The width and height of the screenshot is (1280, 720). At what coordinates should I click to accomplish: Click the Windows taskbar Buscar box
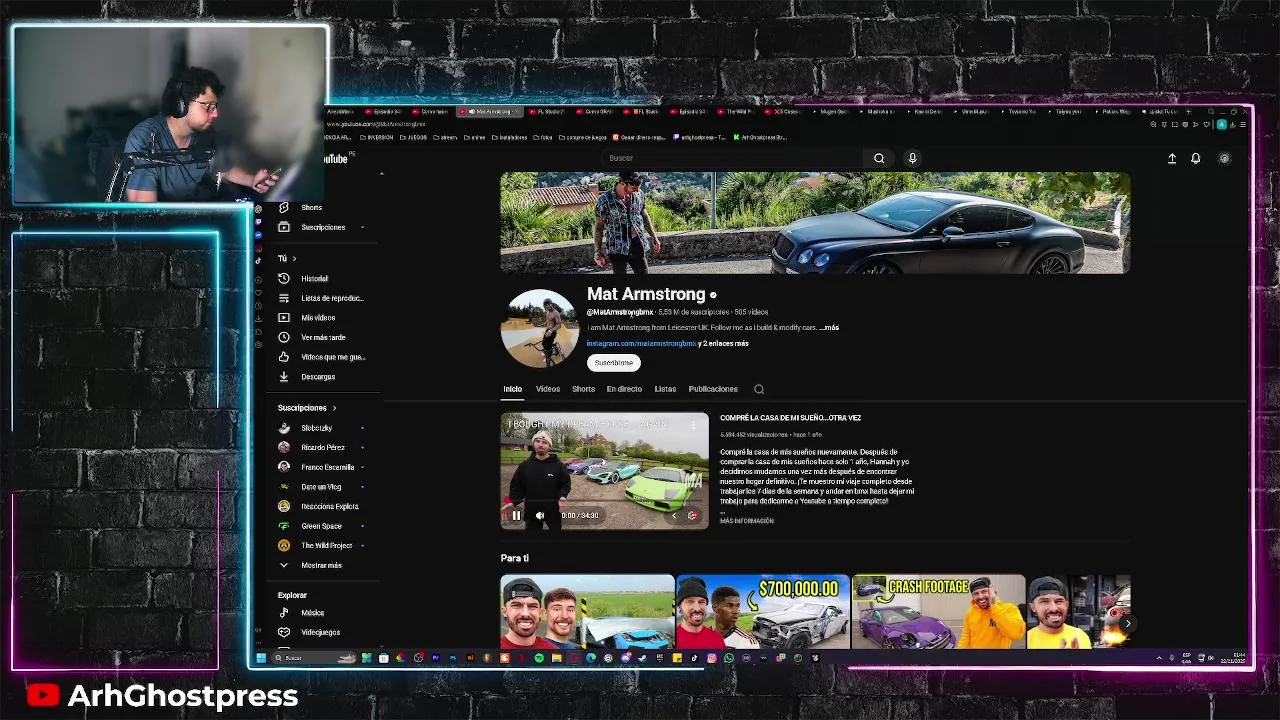(314, 658)
